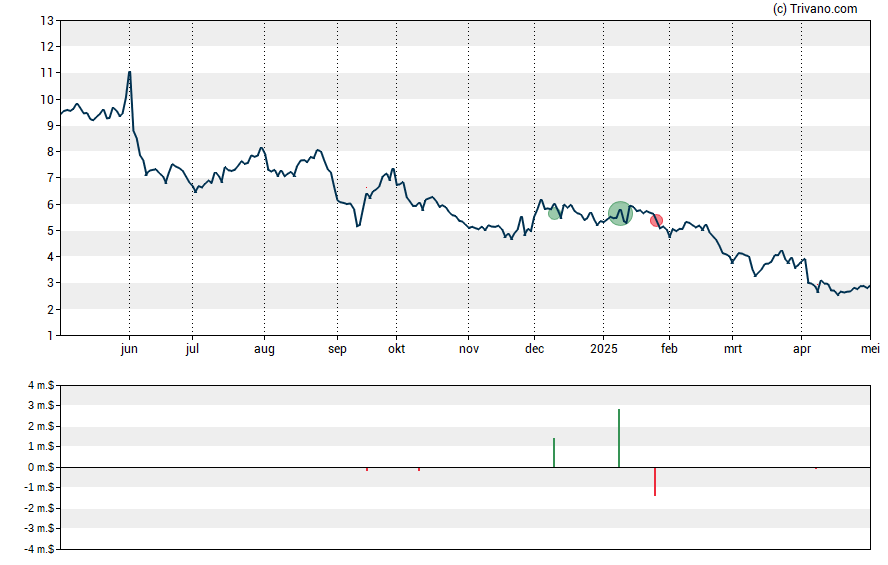Click the small red bar in mid-September
Viewport: 888px width, 565px height.
click(367, 469)
